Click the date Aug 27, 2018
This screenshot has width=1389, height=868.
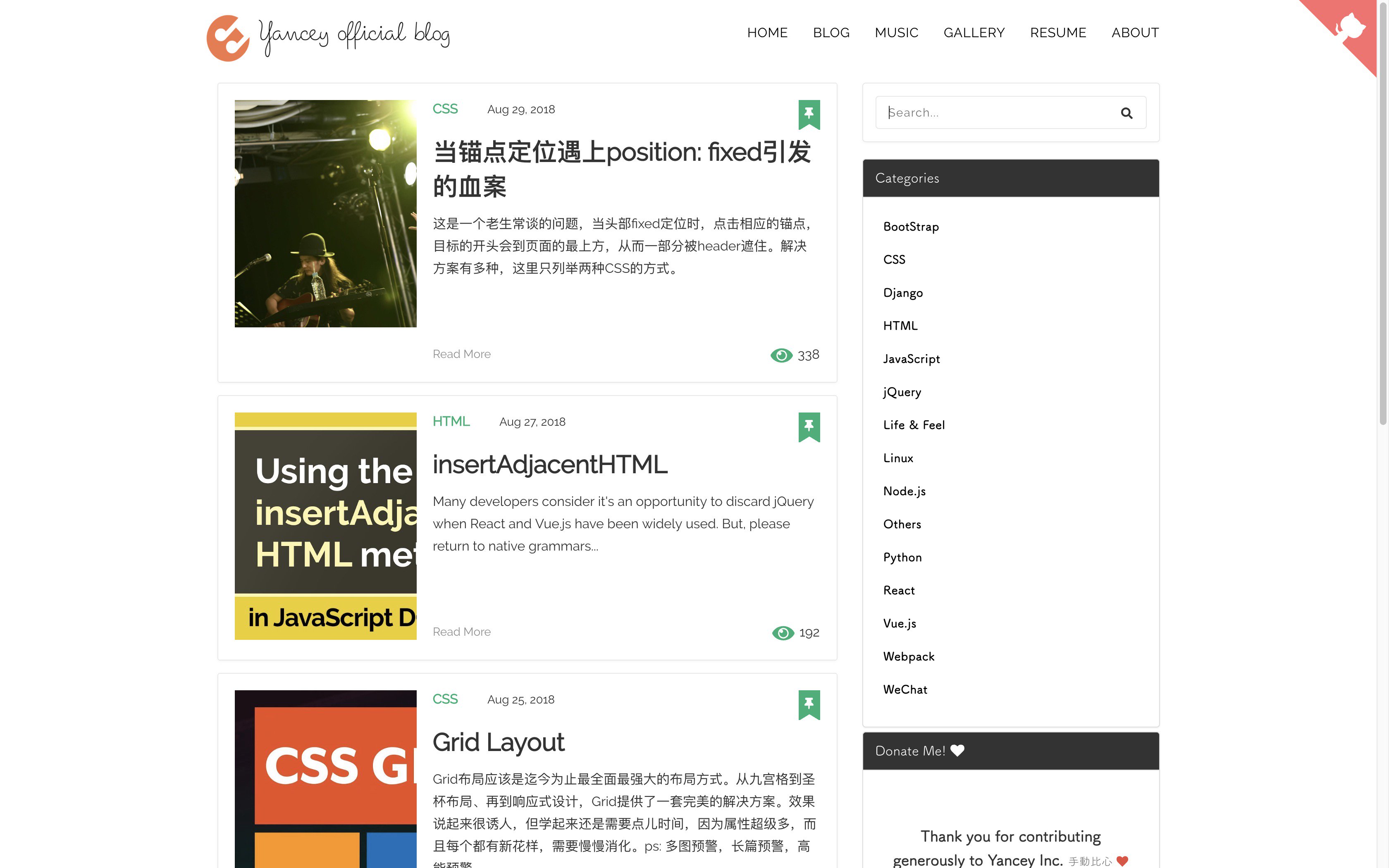[x=532, y=422]
